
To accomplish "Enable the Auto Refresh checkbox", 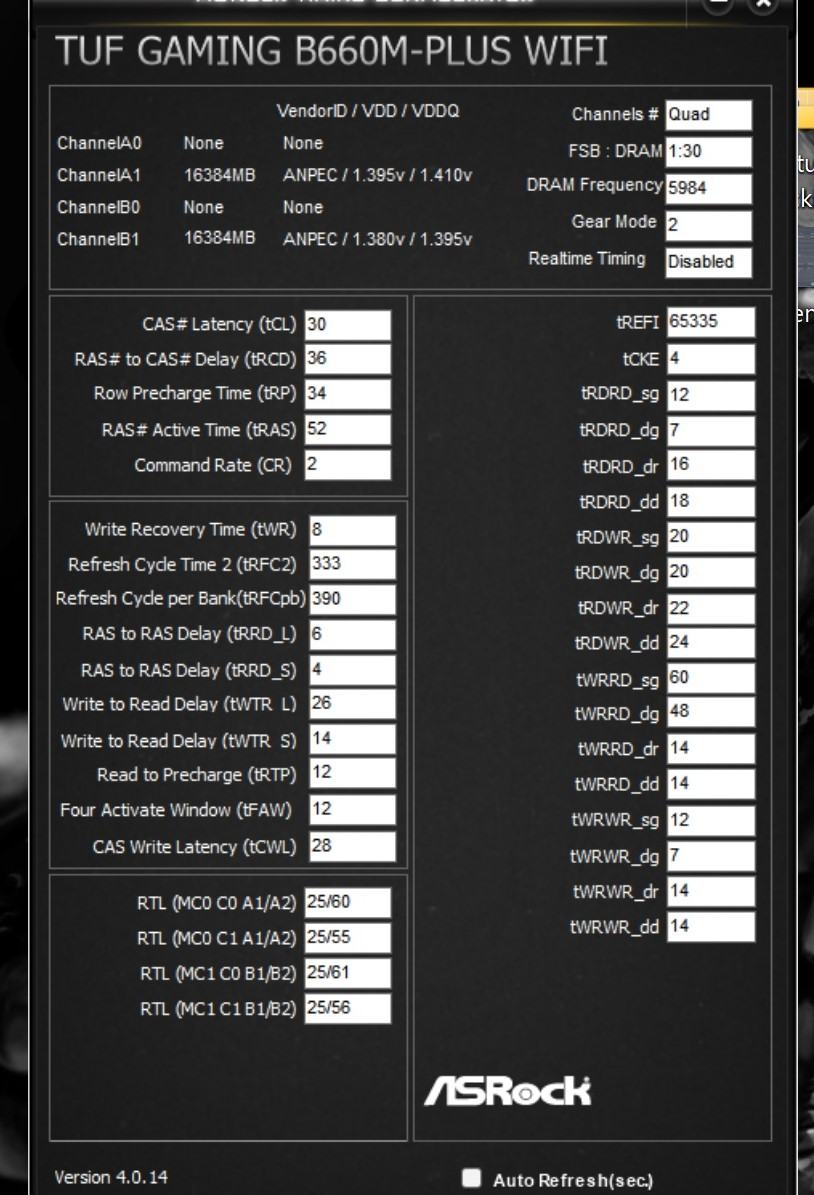I will pyautogui.click(x=472, y=1177).
